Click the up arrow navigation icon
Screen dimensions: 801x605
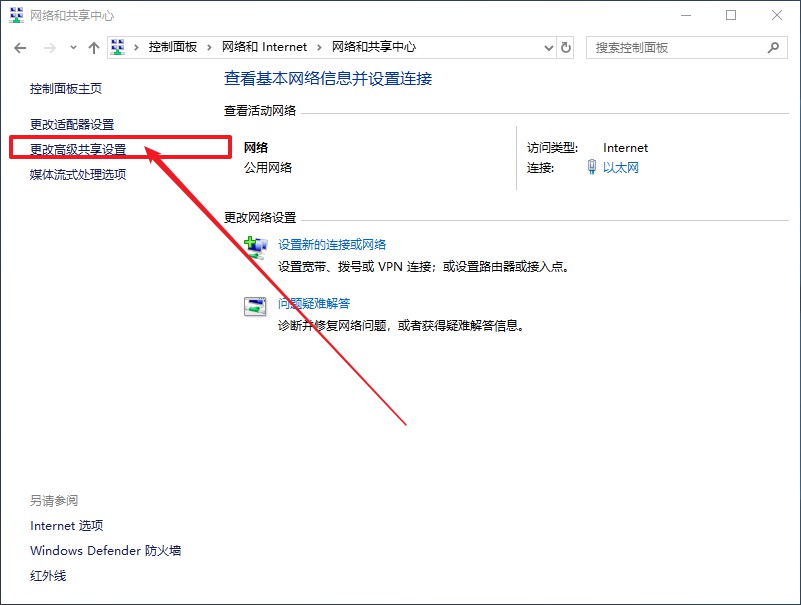[x=93, y=46]
